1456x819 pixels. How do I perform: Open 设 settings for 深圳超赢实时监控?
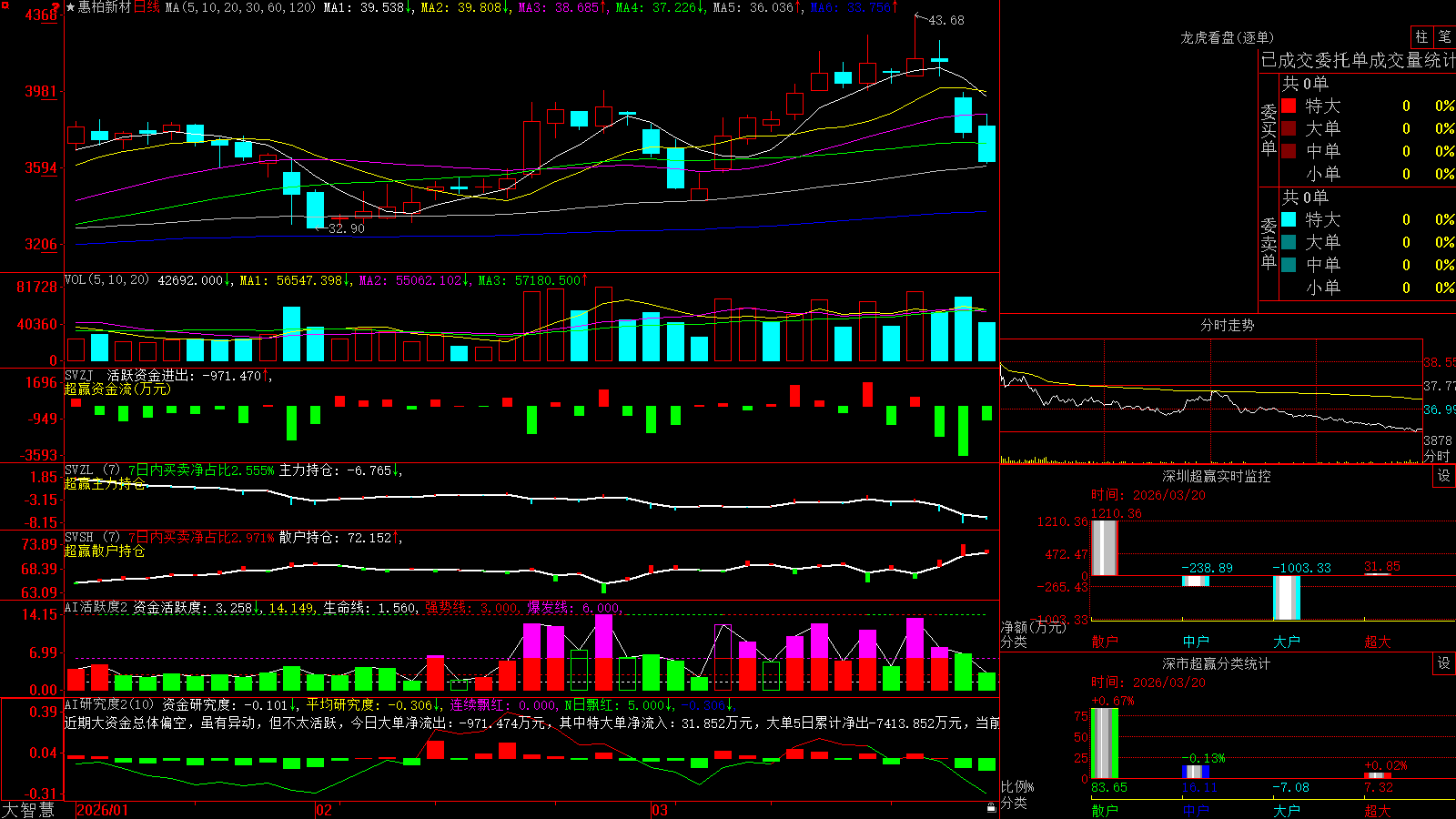point(1444,476)
